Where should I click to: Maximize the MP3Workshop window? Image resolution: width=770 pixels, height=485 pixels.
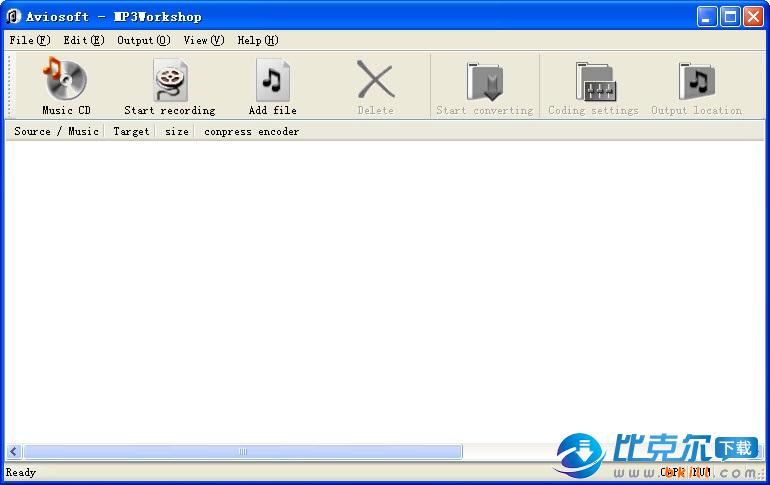(730, 16)
